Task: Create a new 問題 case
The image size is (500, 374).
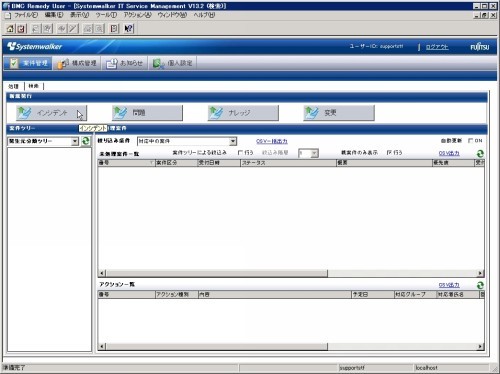Action: point(147,113)
